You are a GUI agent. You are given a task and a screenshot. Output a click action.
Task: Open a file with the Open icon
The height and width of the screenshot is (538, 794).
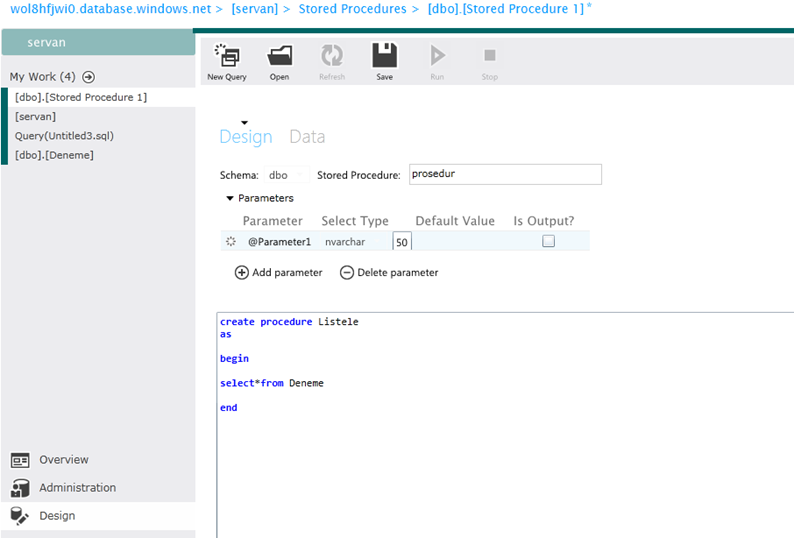pyautogui.click(x=280, y=56)
